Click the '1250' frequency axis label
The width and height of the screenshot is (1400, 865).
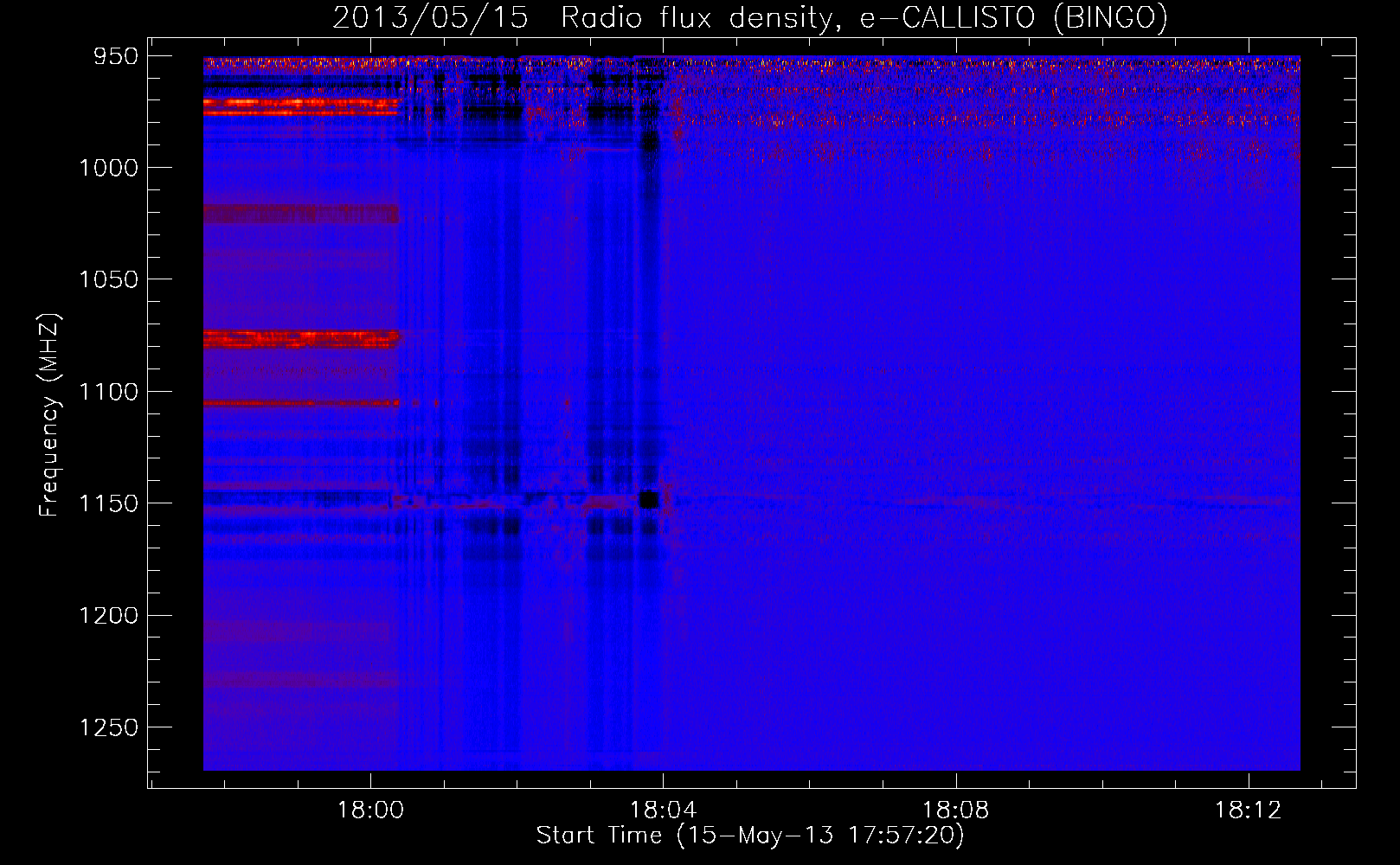tap(109, 727)
